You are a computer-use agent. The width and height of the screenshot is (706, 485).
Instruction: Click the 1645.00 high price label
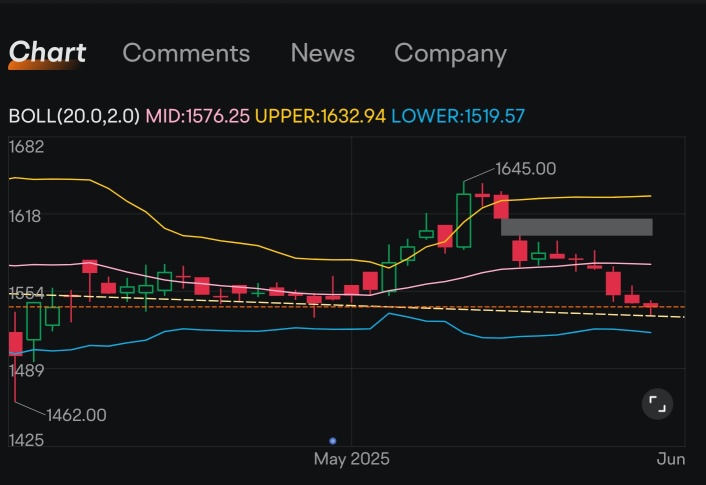[525, 169]
